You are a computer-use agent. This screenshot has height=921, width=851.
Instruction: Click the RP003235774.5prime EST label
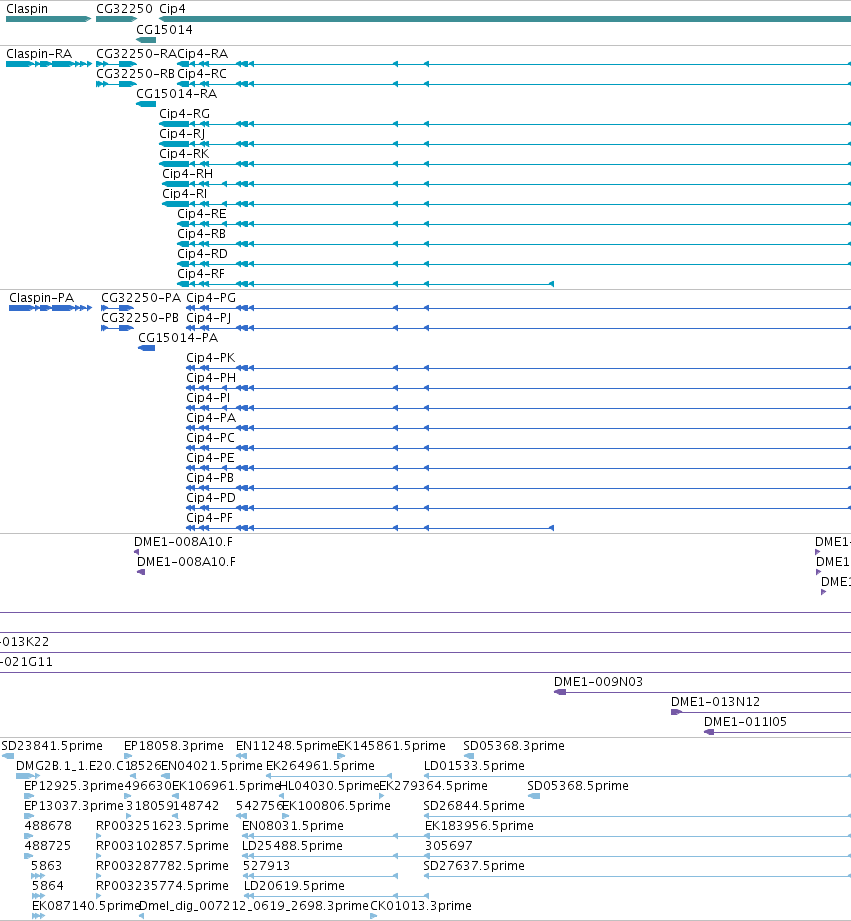[162, 885]
